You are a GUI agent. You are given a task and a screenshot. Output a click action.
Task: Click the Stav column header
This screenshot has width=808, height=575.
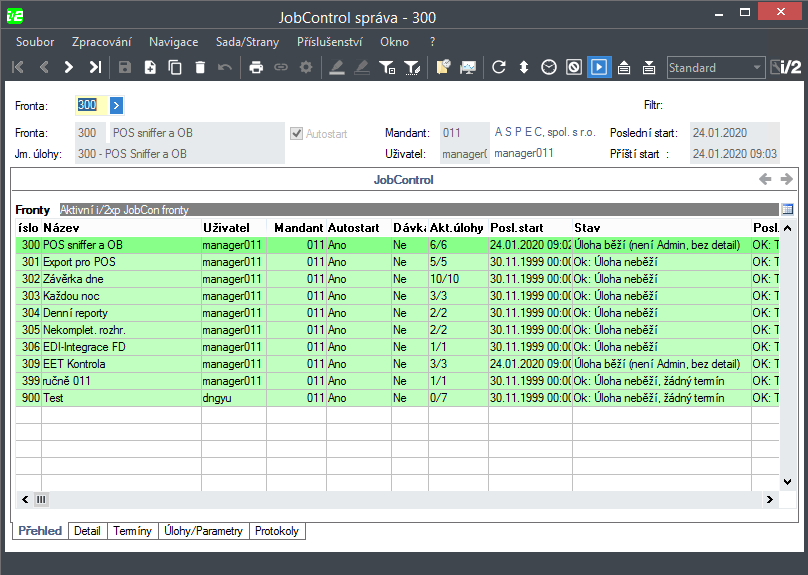662,228
